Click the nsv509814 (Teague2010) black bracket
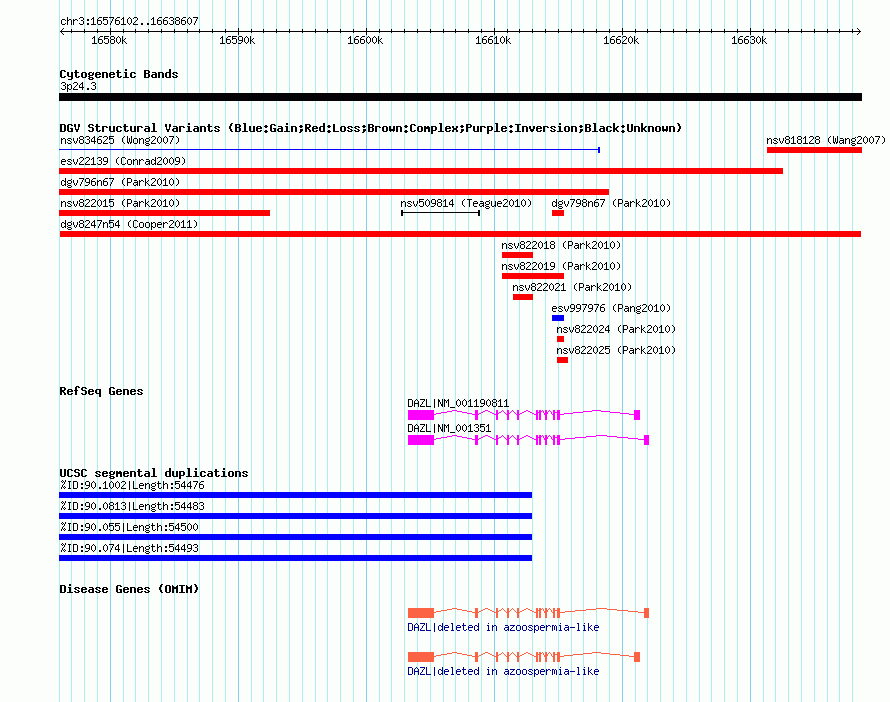The width and height of the screenshot is (890, 702). [x=440, y=213]
